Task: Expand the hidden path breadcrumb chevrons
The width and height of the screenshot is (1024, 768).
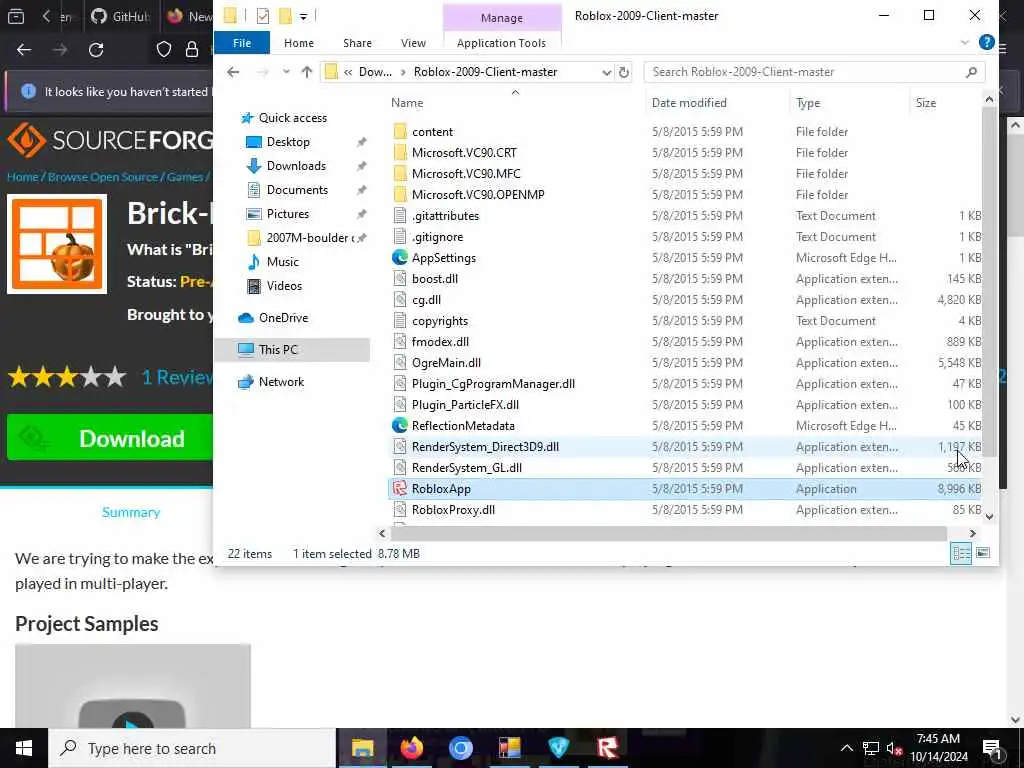Action: pyautogui.click(x=349, y=72)
